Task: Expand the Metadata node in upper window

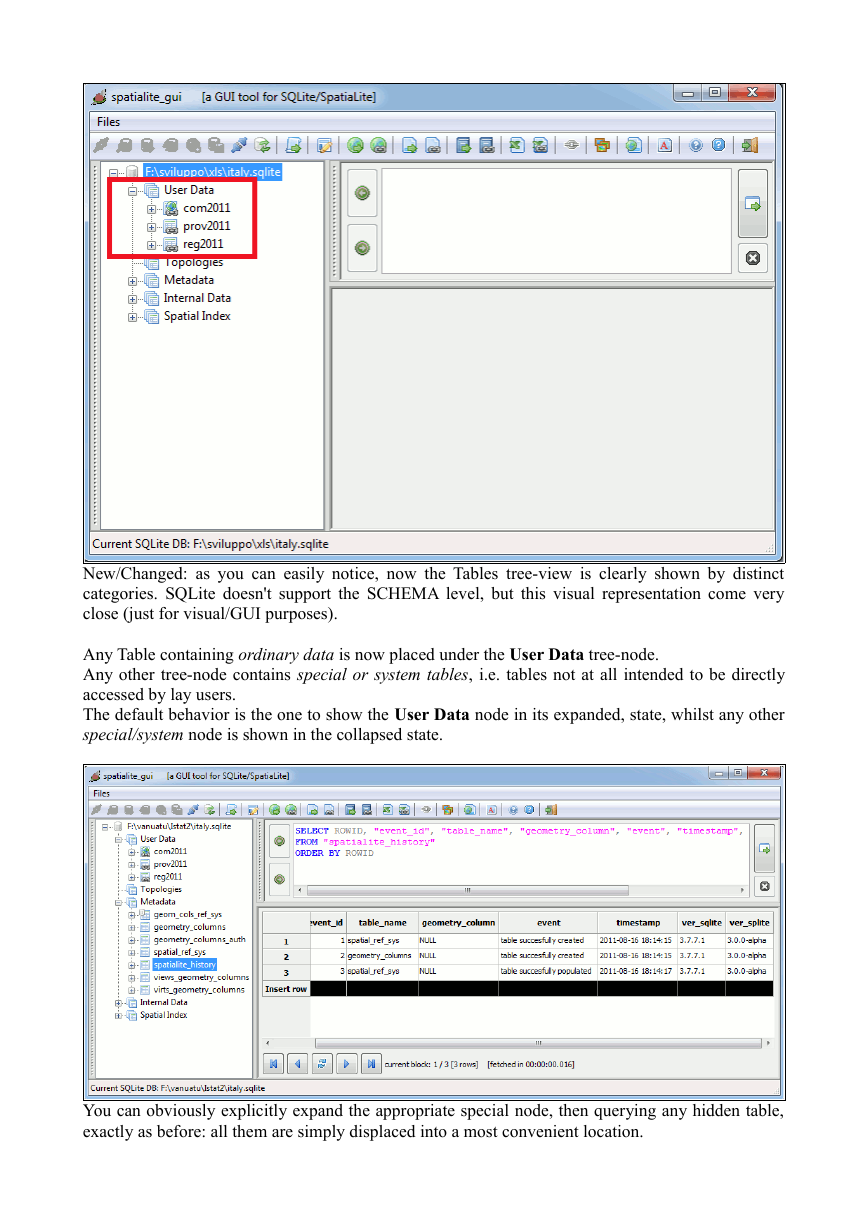Action: click(132, 280)
